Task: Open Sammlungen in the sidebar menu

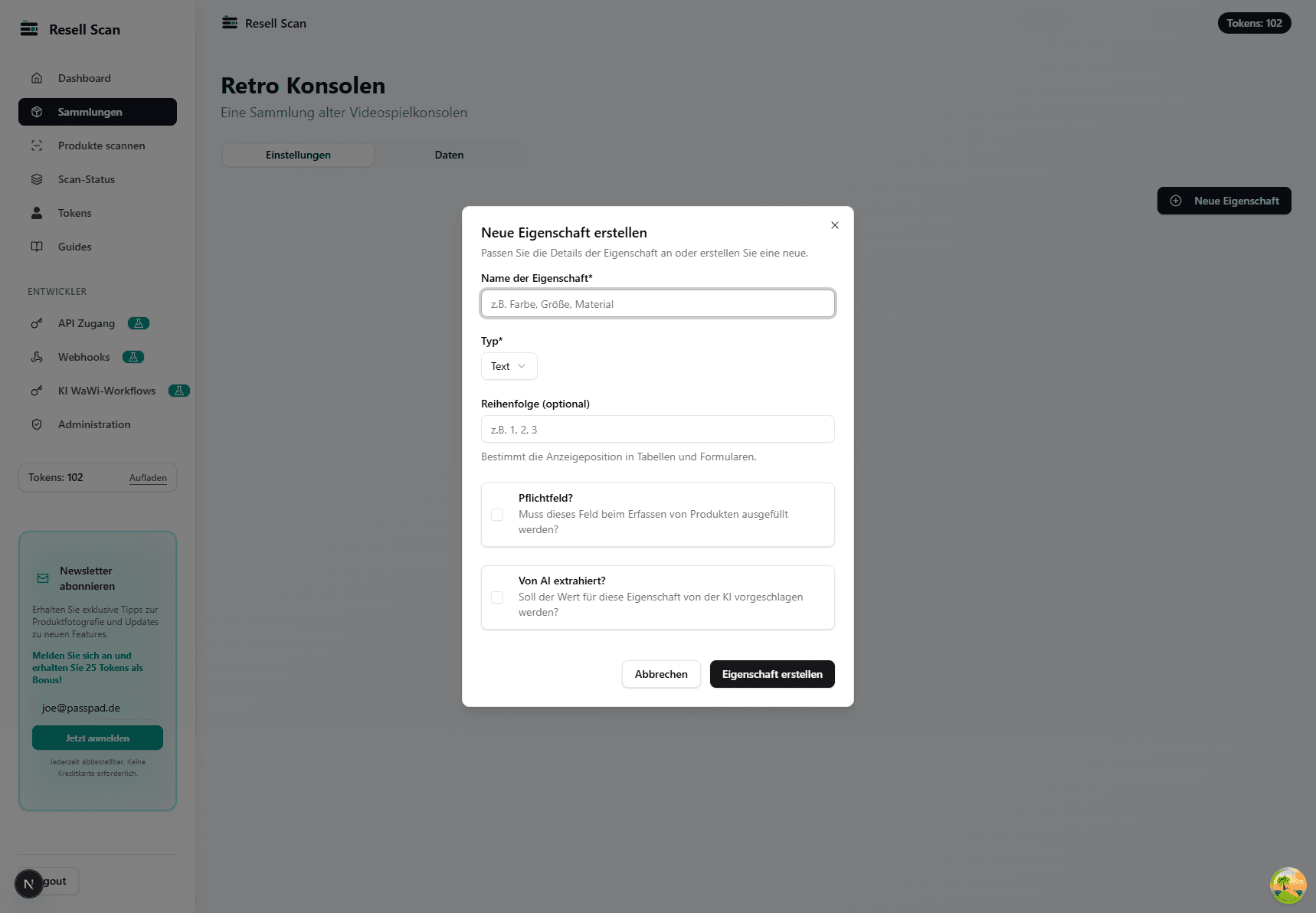Action: pyautogui.click(x=97, y=112)
